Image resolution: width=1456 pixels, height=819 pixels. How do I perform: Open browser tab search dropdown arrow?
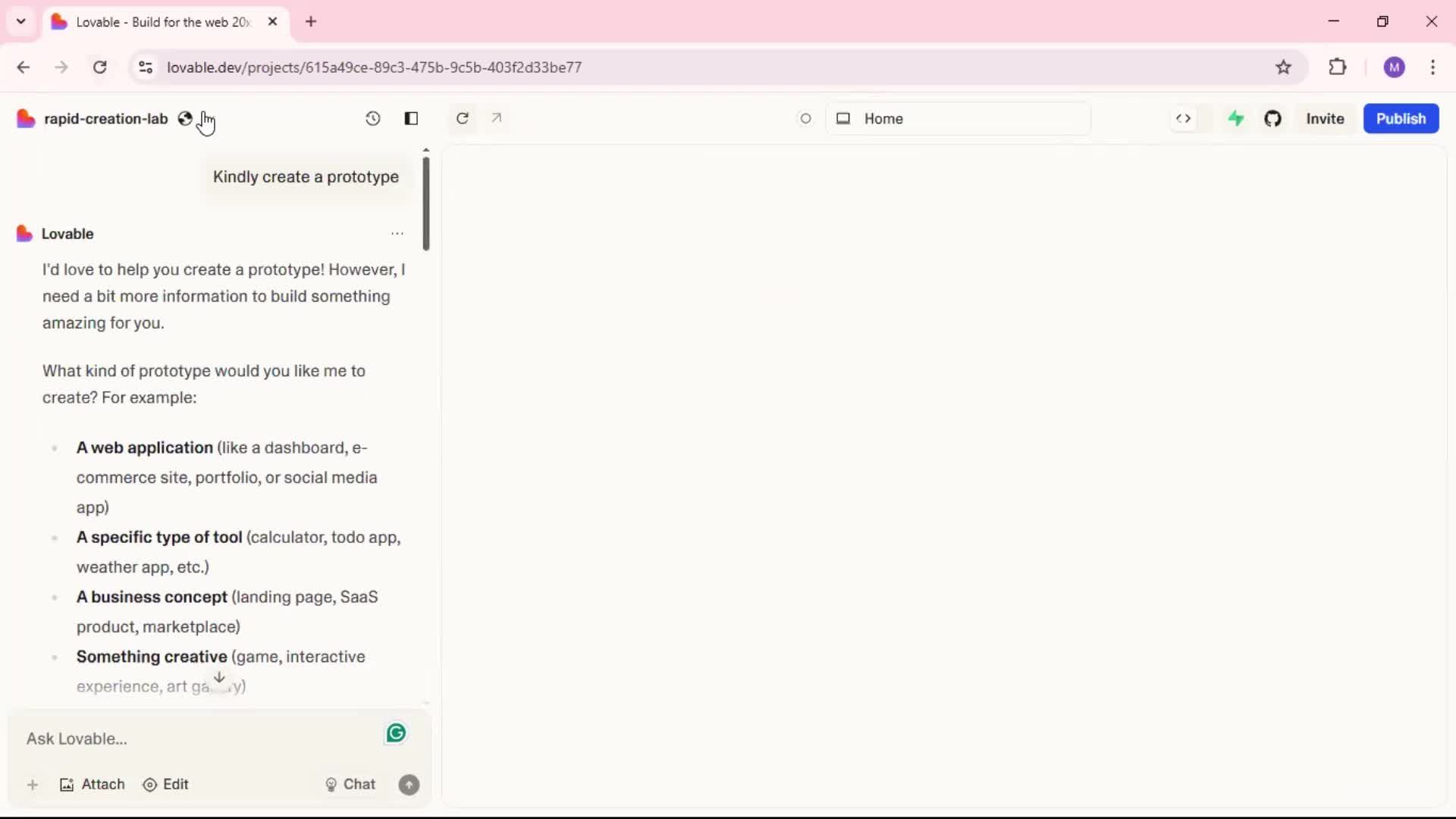click(21, 21)
